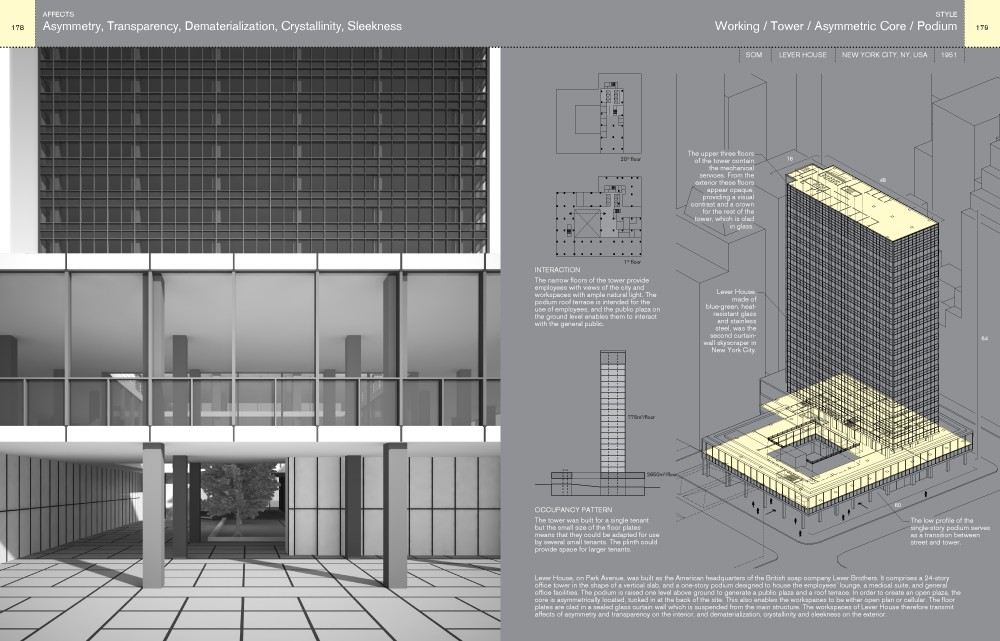Click the page 179 number box
The width and height of the screenshot is (1000, 641).
point(982,27)
